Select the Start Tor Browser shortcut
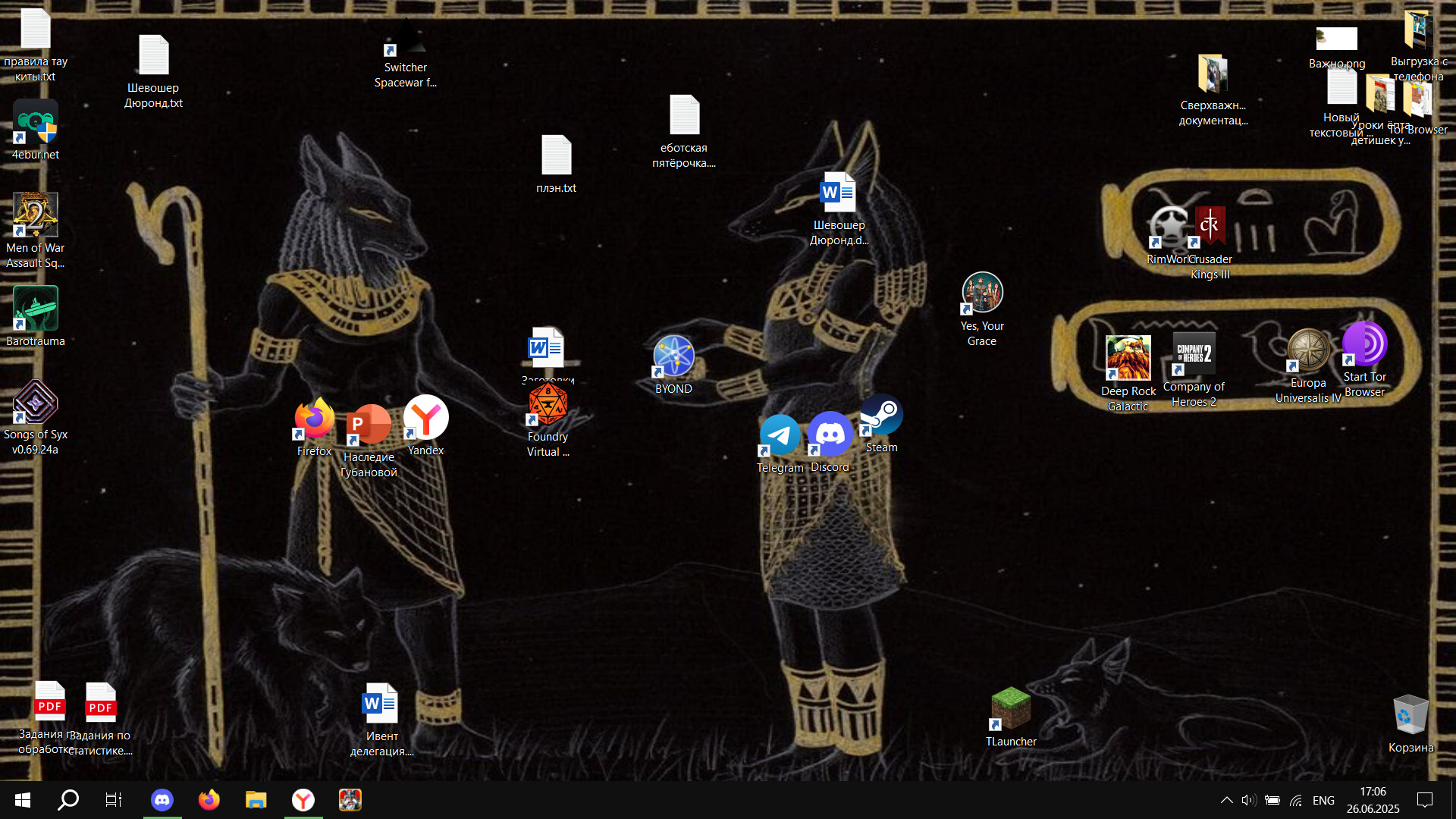The height and width of the screenshot is (819, 1456). coord(1364,345)
